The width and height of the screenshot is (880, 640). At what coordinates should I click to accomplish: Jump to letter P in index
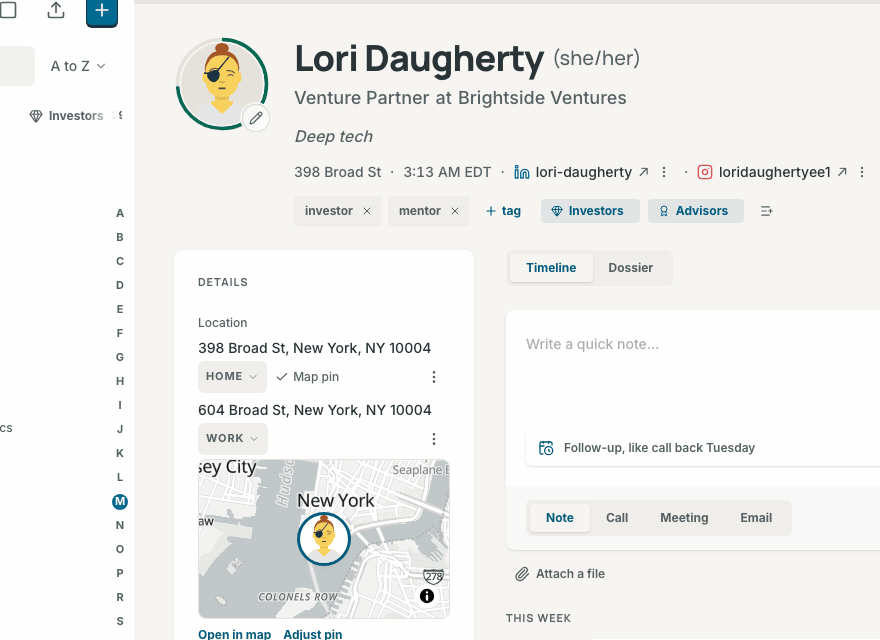(x=120, y=573)
